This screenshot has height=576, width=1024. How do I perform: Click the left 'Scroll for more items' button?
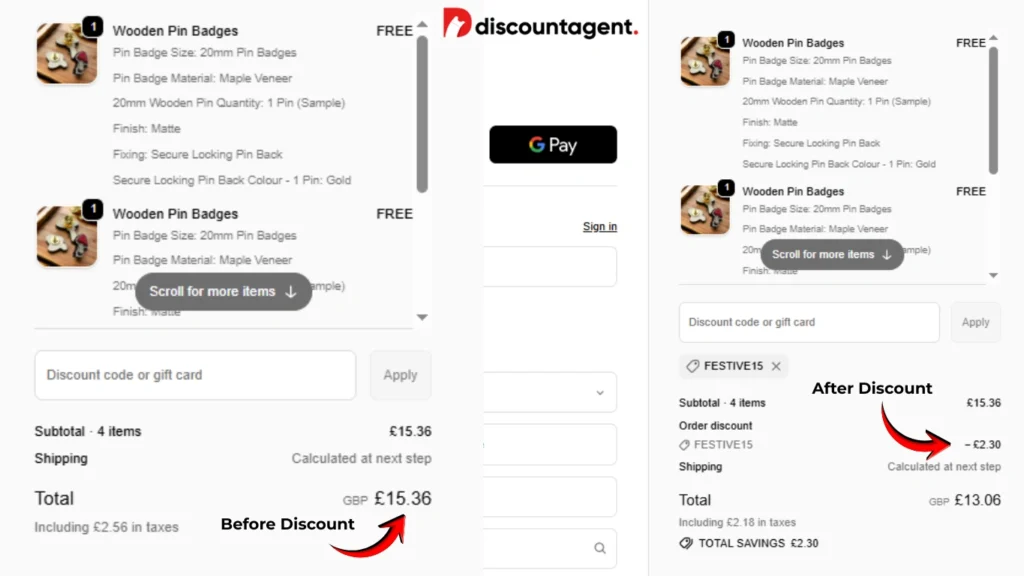click(x=223, y=291)
